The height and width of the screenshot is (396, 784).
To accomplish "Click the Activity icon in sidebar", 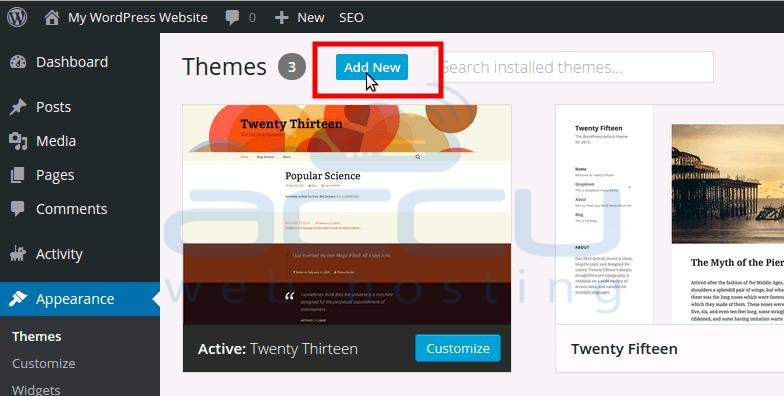I will click(x=18, y=254).
